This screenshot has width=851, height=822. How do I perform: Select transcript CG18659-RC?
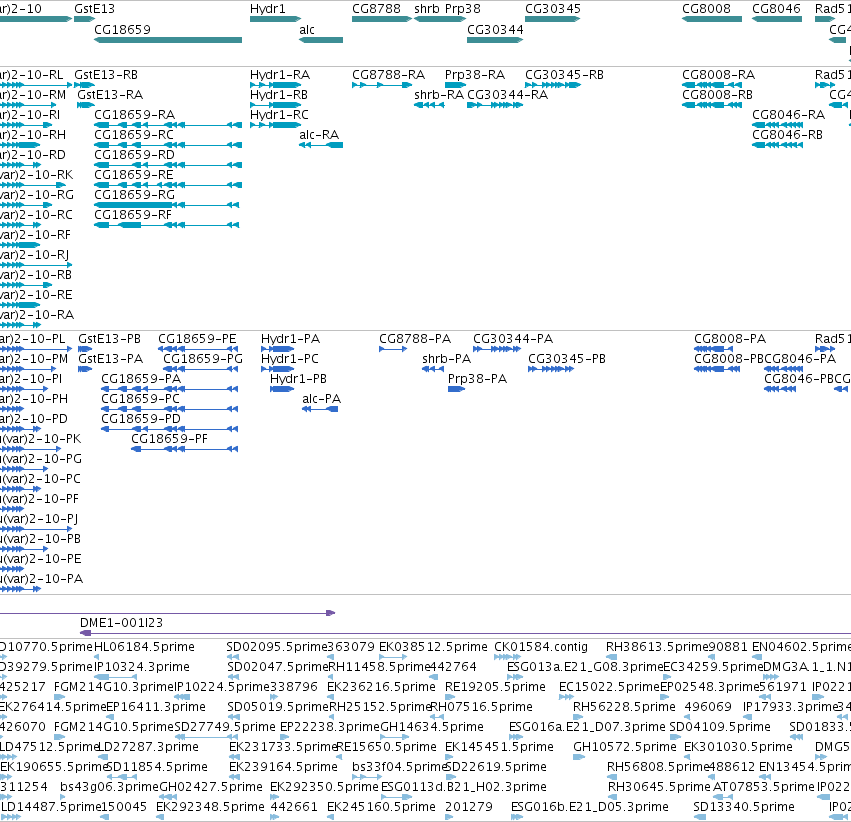134,135
